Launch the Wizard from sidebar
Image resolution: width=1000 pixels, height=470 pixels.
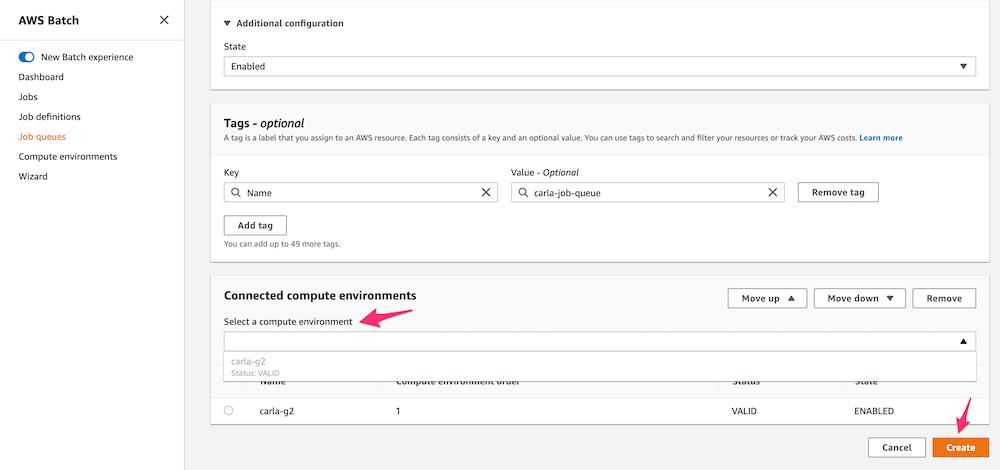click(x=33, y=176)
